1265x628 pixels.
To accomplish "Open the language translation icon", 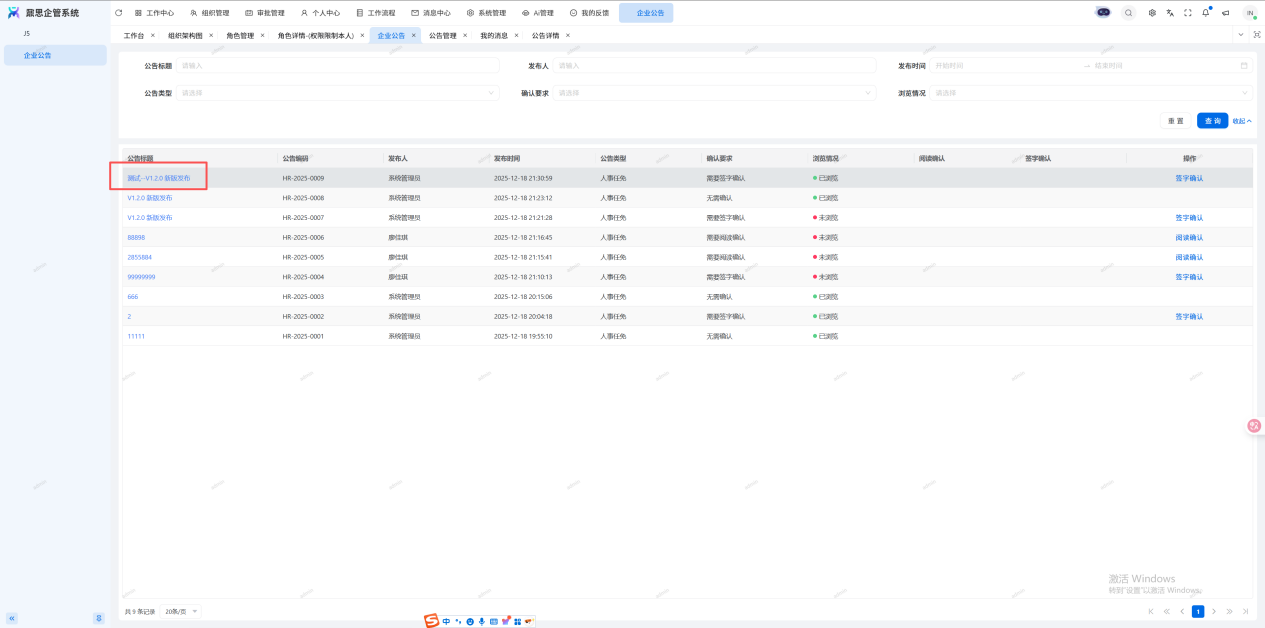I will [1170, 13].
